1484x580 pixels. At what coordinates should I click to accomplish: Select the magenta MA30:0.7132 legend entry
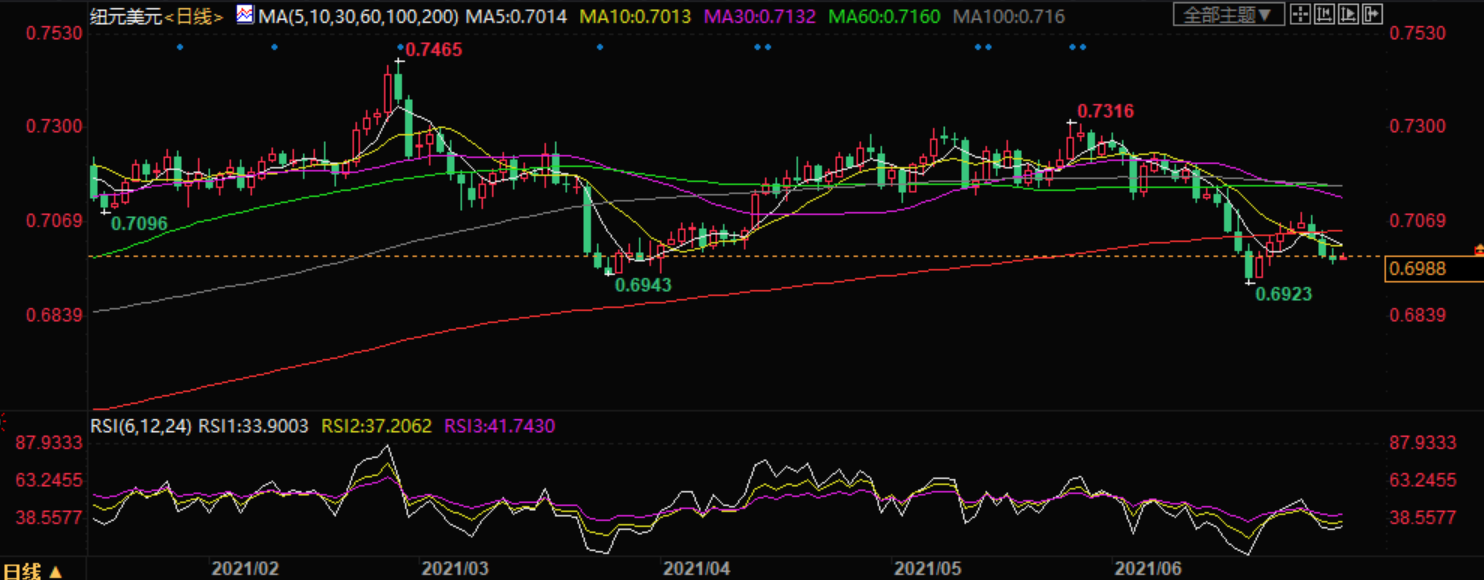click(x=761, y=17)
